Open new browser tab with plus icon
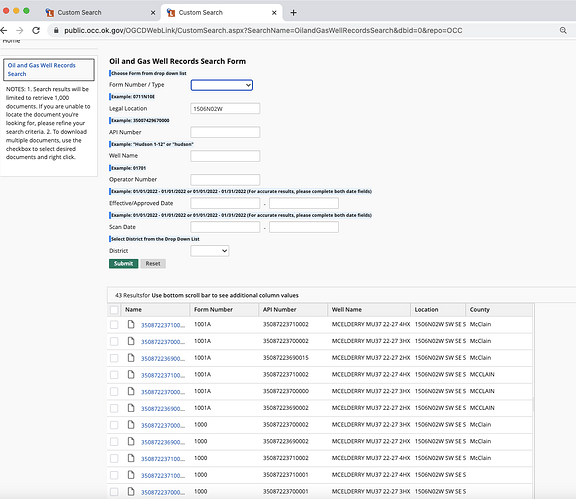 click(293, 13)
